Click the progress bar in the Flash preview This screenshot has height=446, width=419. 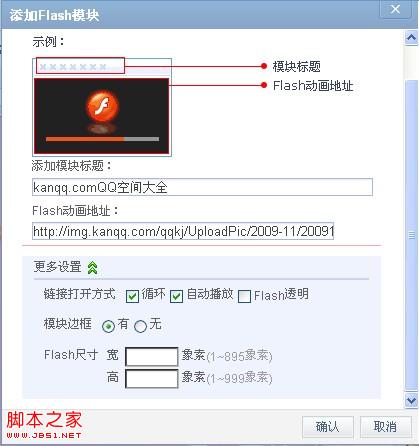pos(102,139)
